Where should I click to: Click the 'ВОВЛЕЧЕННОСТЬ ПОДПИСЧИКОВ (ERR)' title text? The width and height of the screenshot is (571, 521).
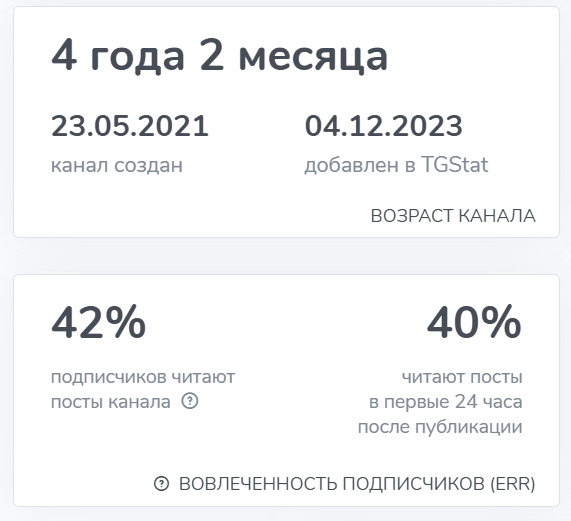[357, 484]
